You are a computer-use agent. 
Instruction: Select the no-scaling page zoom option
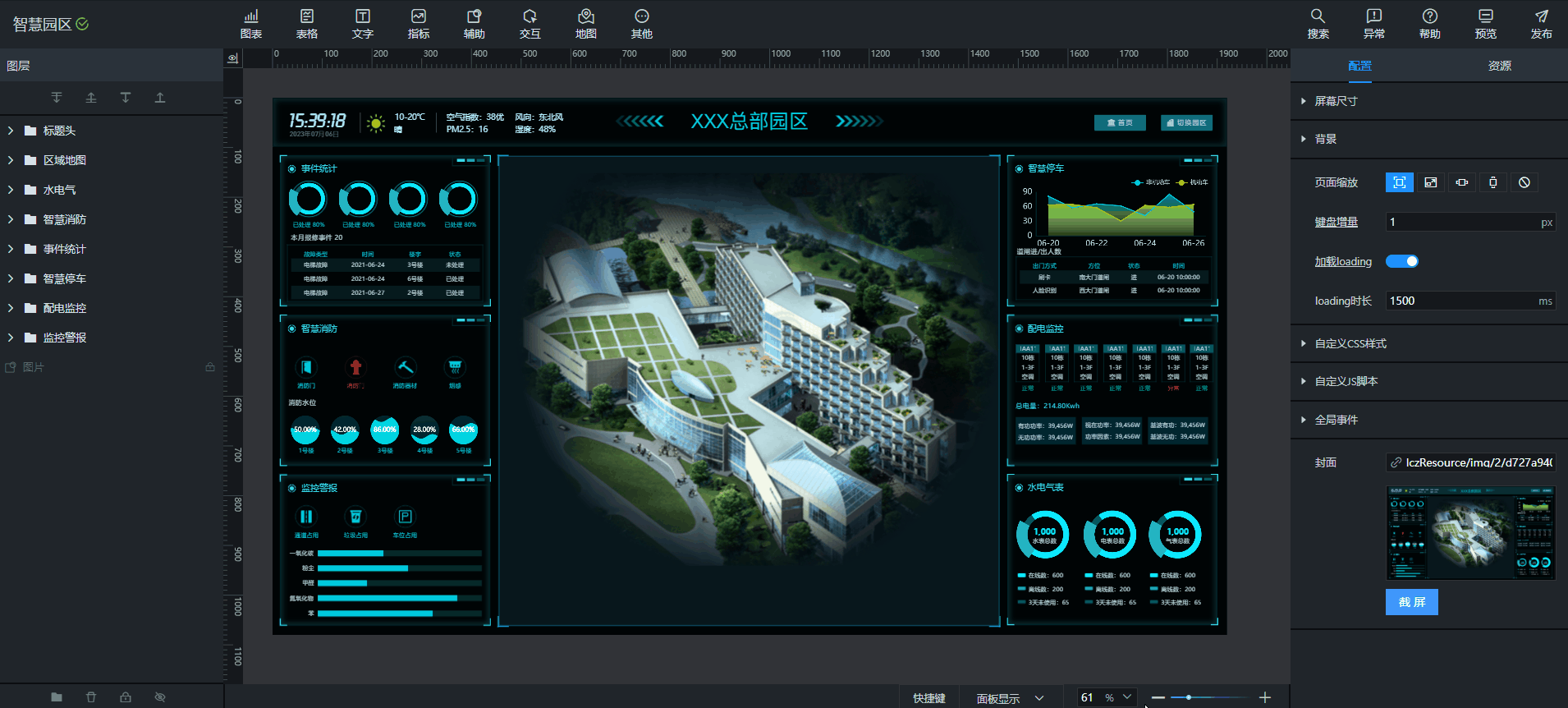point(1524,182)
